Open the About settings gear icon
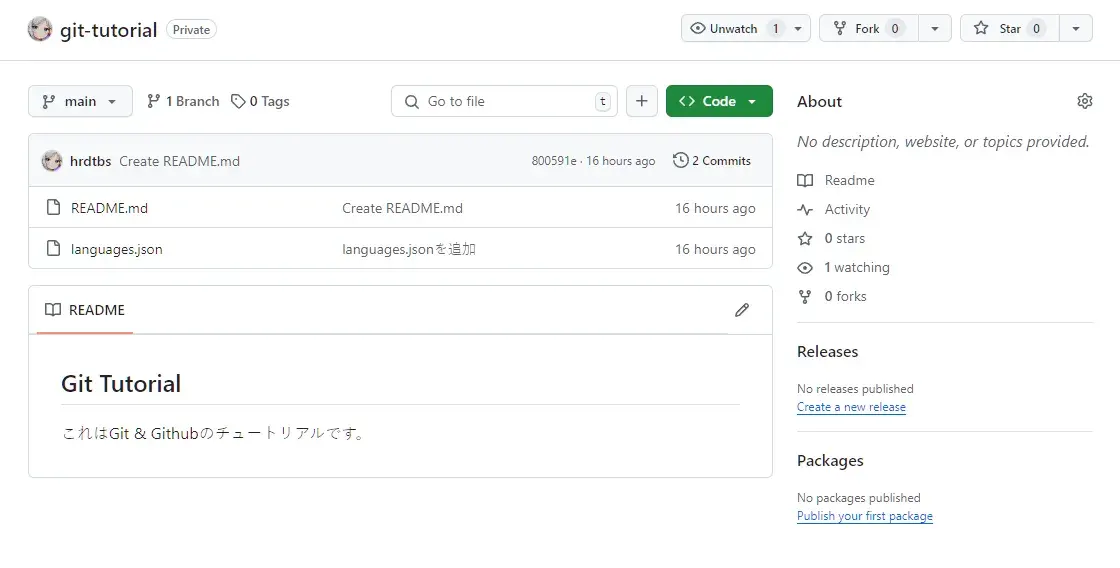Viewport: 1120px width, 568px height. [x=1084, y=101]
